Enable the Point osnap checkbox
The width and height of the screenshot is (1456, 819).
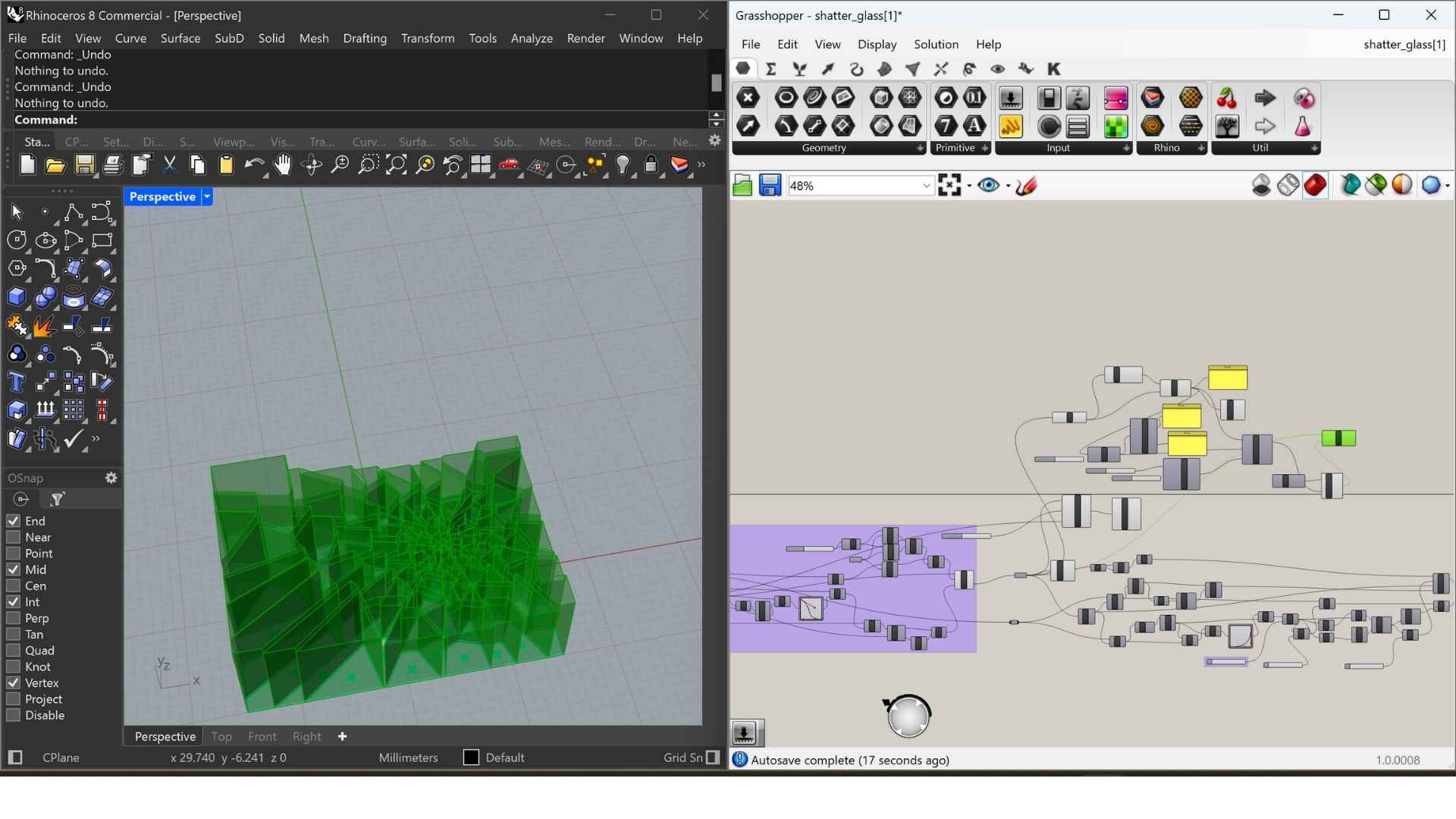point(13,554)
